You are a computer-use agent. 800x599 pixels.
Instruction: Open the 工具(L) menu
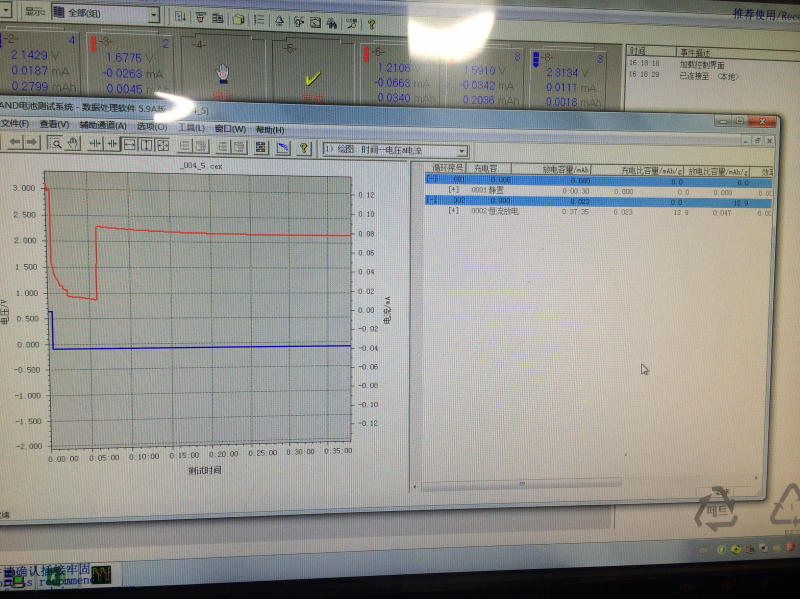(191, 128)
